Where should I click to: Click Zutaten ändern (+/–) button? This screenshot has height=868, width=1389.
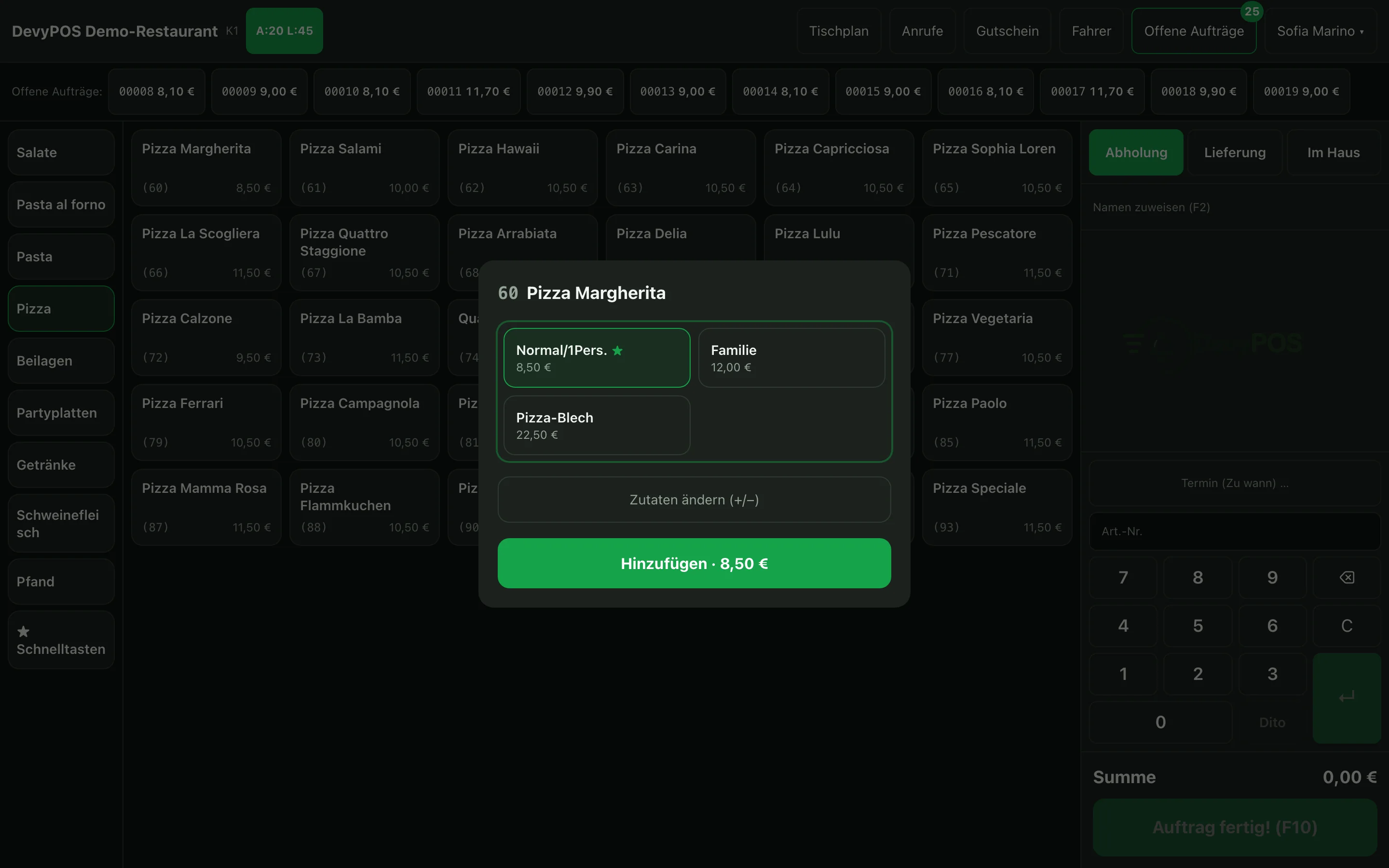tap(694, 500)
